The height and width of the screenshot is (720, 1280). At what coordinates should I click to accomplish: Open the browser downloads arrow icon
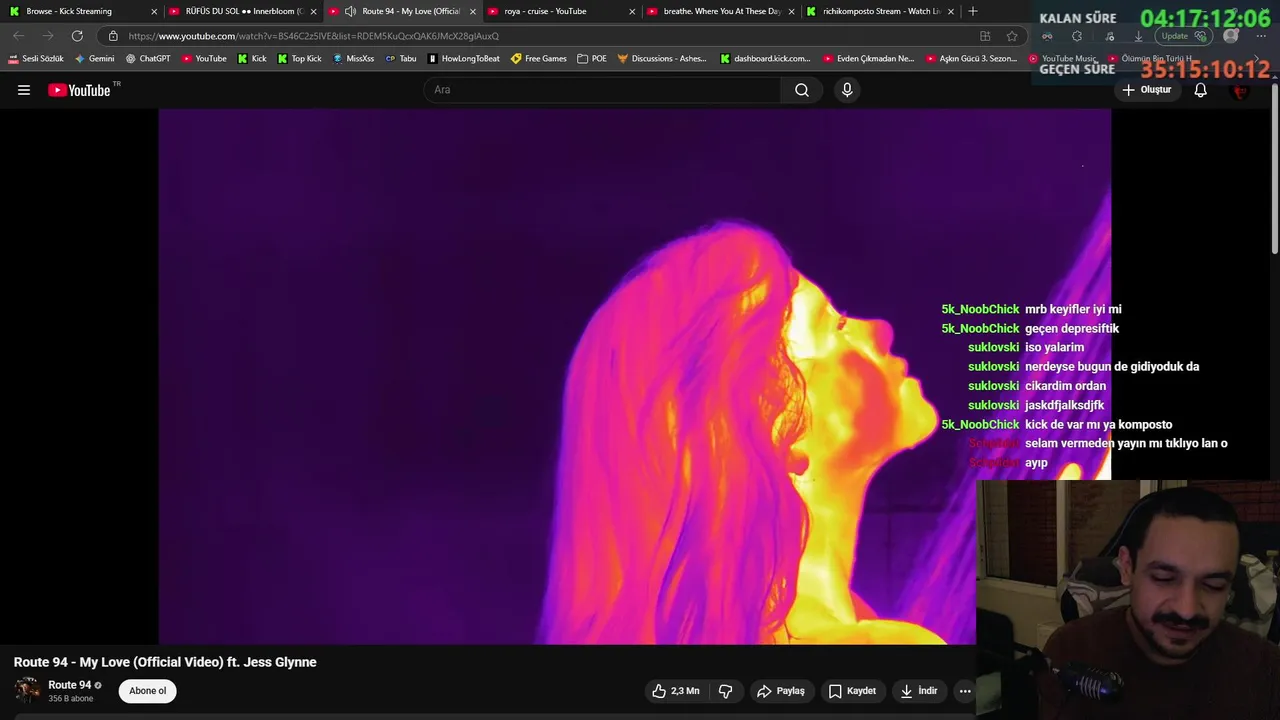coord(1138,36)
